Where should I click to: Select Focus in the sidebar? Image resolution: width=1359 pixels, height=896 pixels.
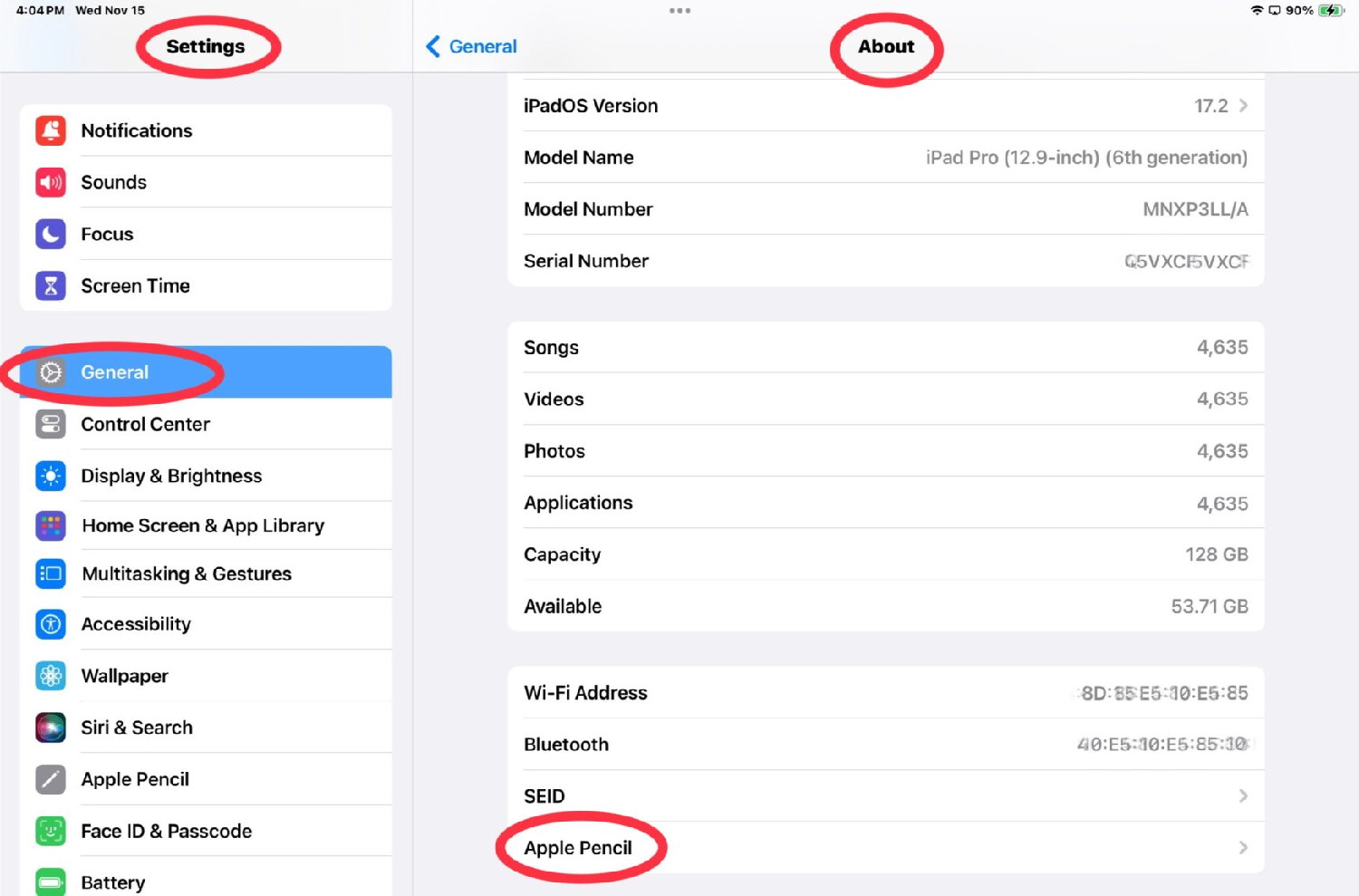tap(206, 234)
